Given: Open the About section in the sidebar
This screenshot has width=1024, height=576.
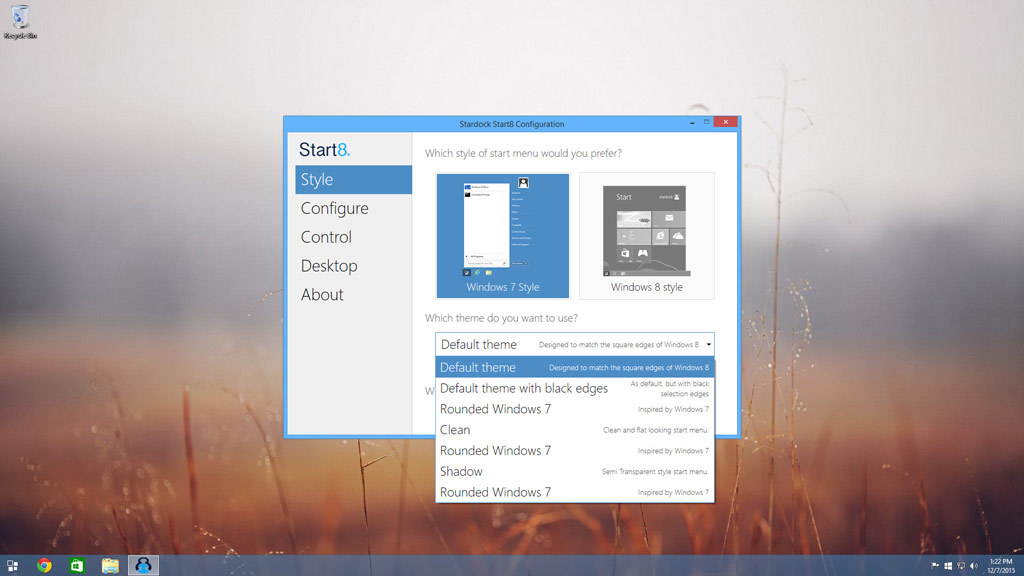Looking at the screenshot, I should [x=322, y=295].
